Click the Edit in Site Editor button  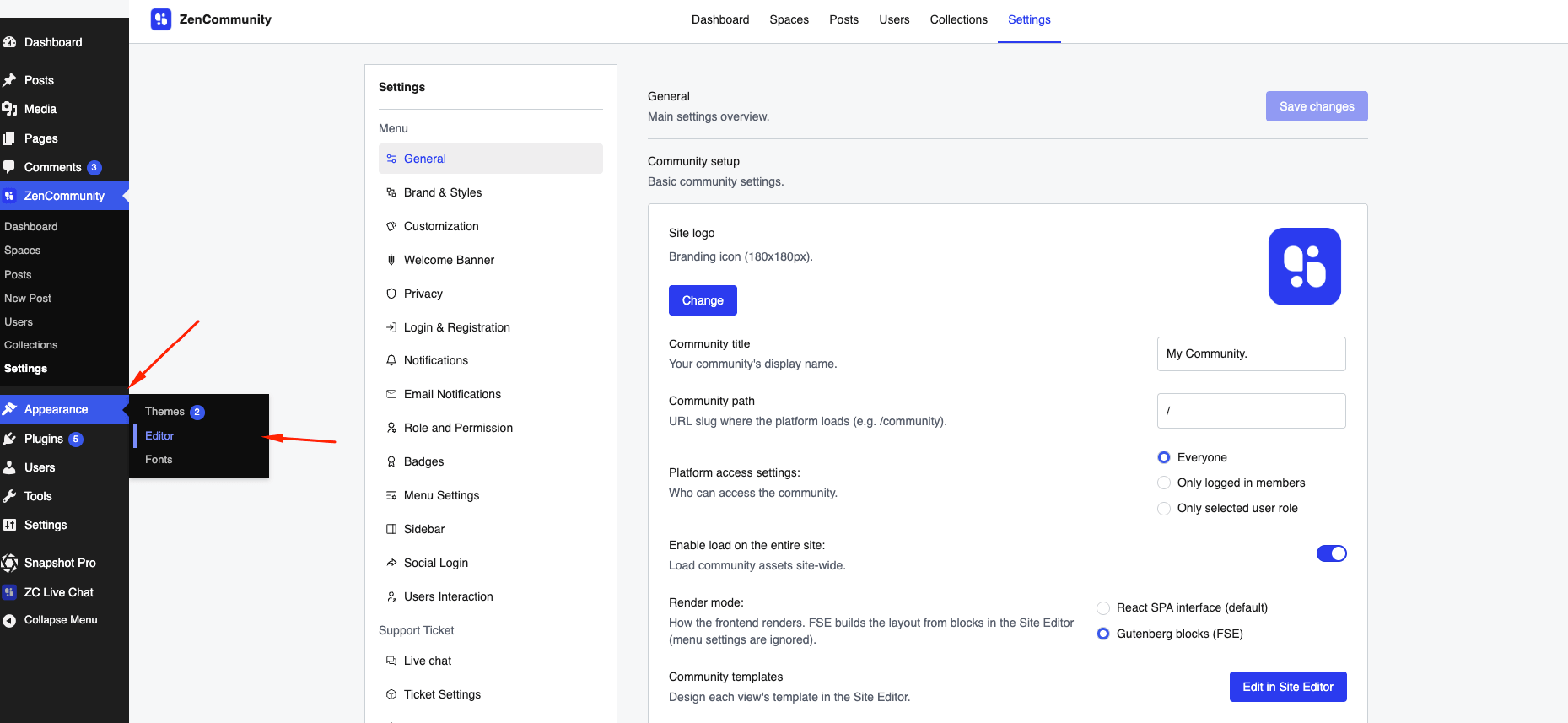coord(1288,687)
